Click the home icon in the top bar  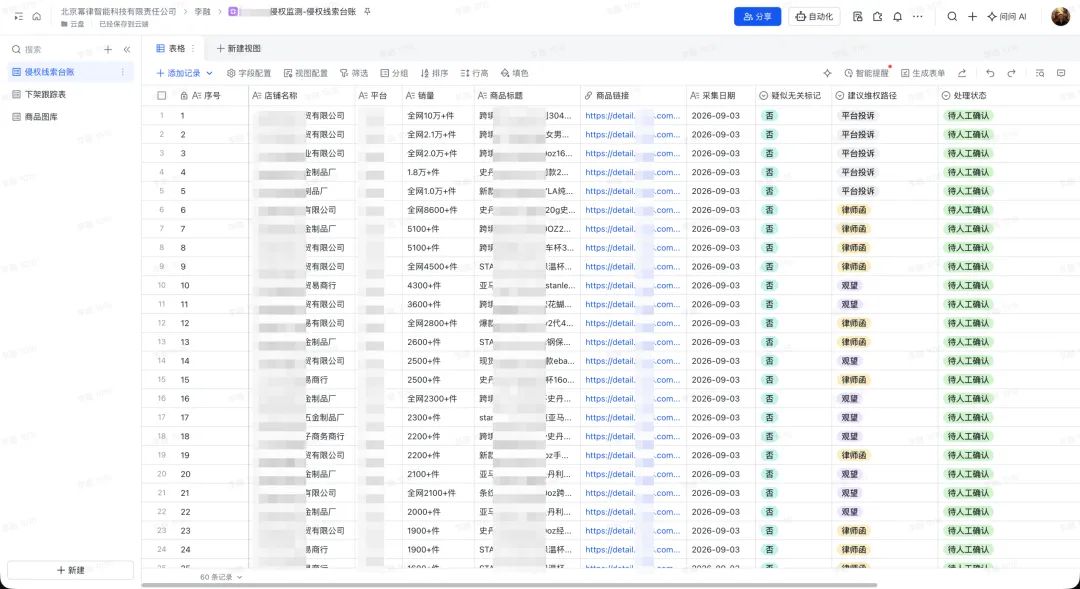tap(37, 17)
